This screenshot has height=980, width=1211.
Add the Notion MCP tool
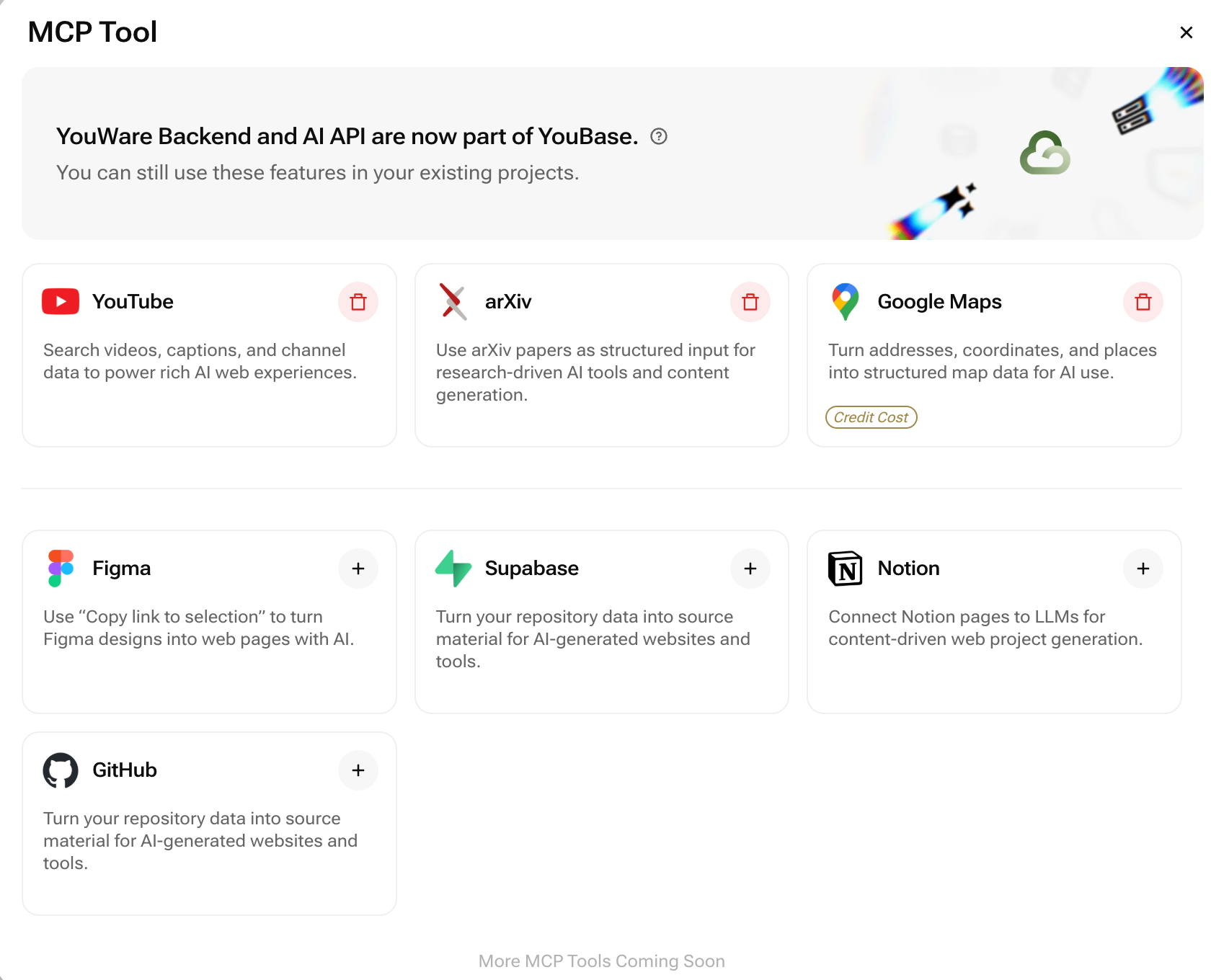[x=1143, y=569]
